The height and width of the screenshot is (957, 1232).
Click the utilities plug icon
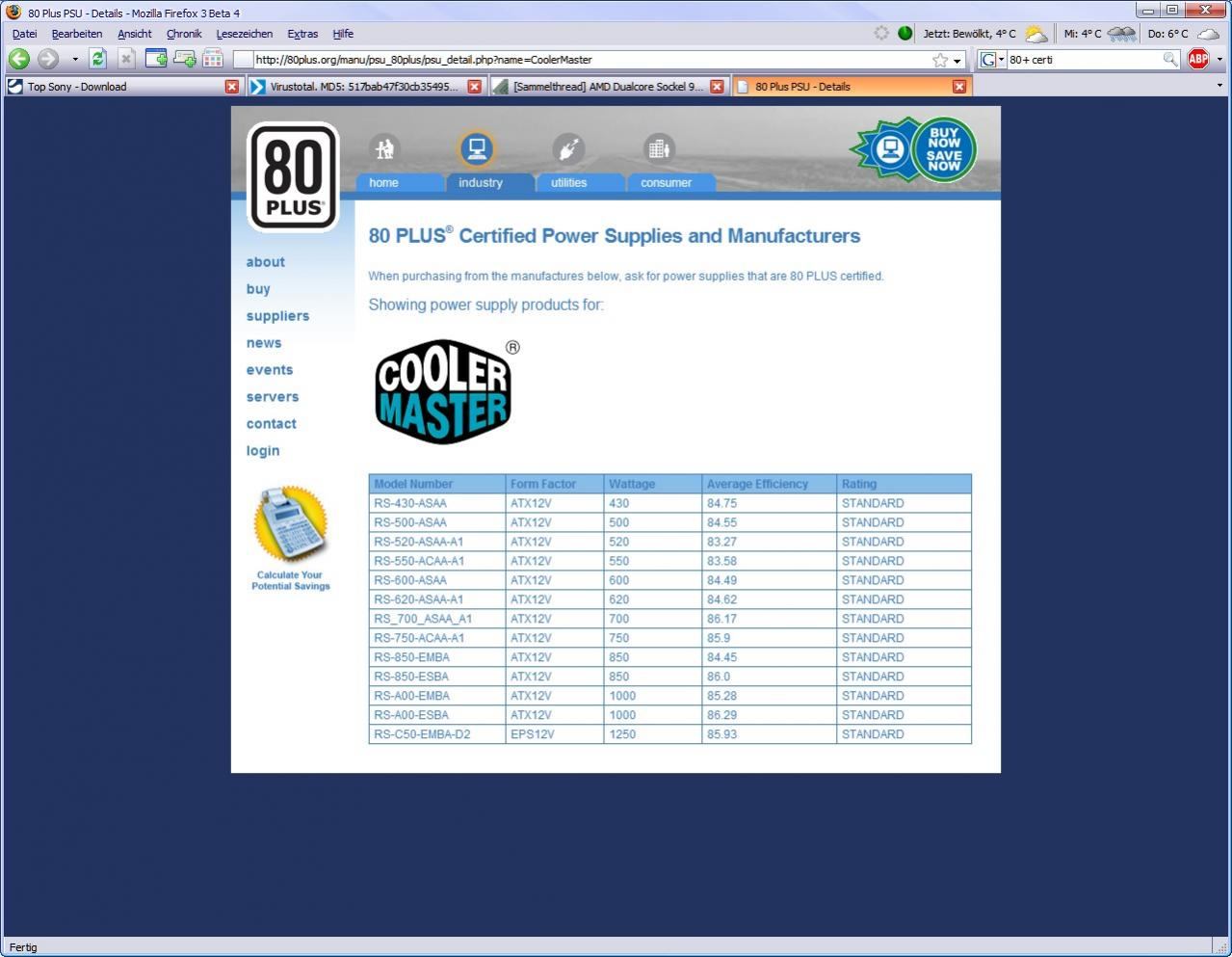tap(568, 149)
